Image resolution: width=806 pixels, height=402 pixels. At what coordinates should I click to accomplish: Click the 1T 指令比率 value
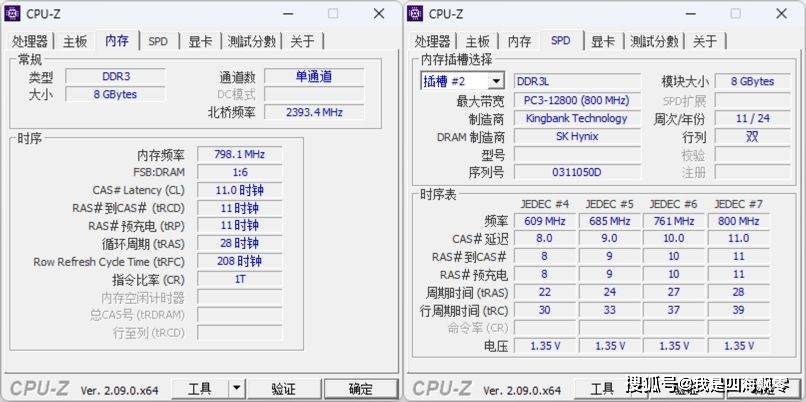240,279
